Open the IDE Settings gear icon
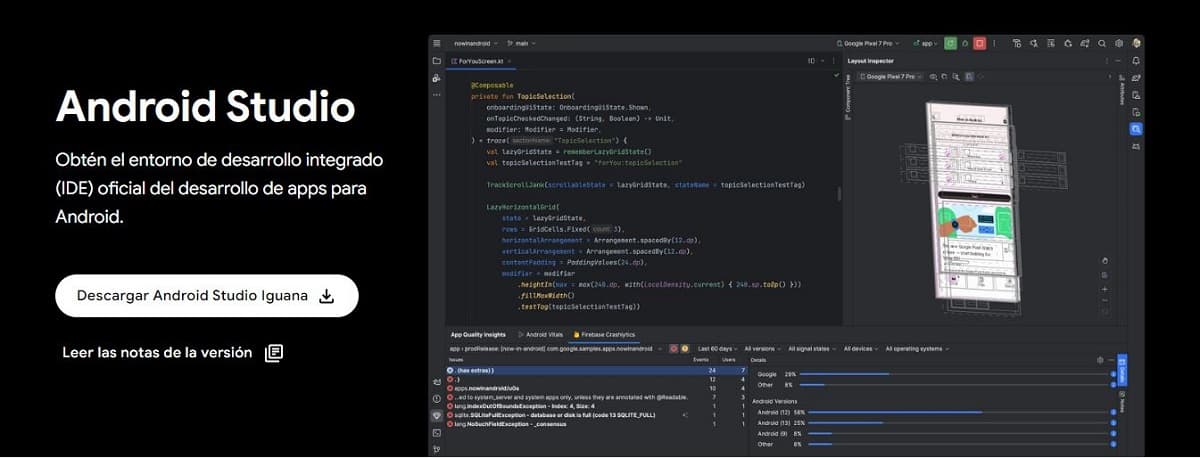Screen dimensions: 1200x458 1119,44
